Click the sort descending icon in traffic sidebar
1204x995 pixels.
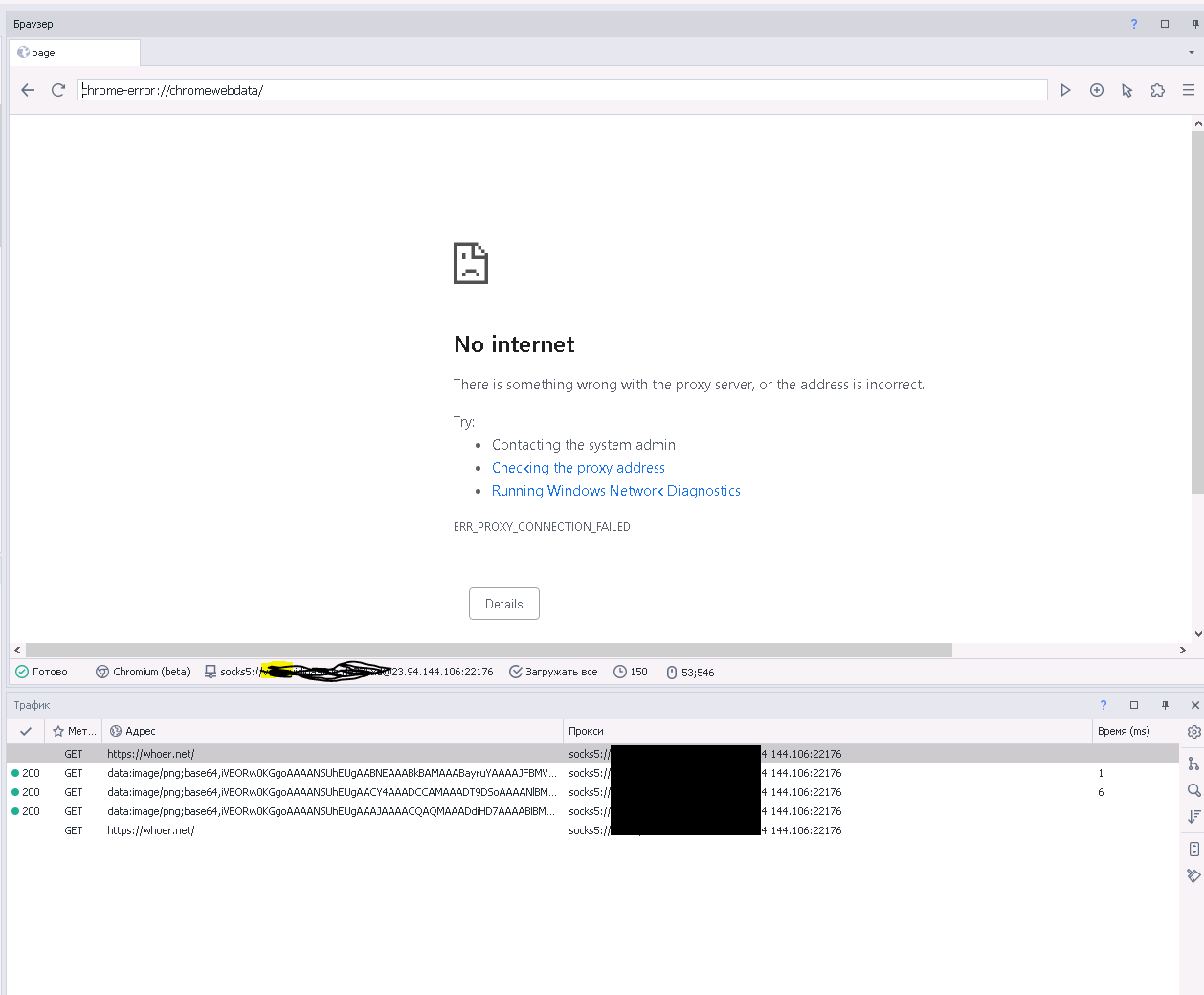(1193, 816)
